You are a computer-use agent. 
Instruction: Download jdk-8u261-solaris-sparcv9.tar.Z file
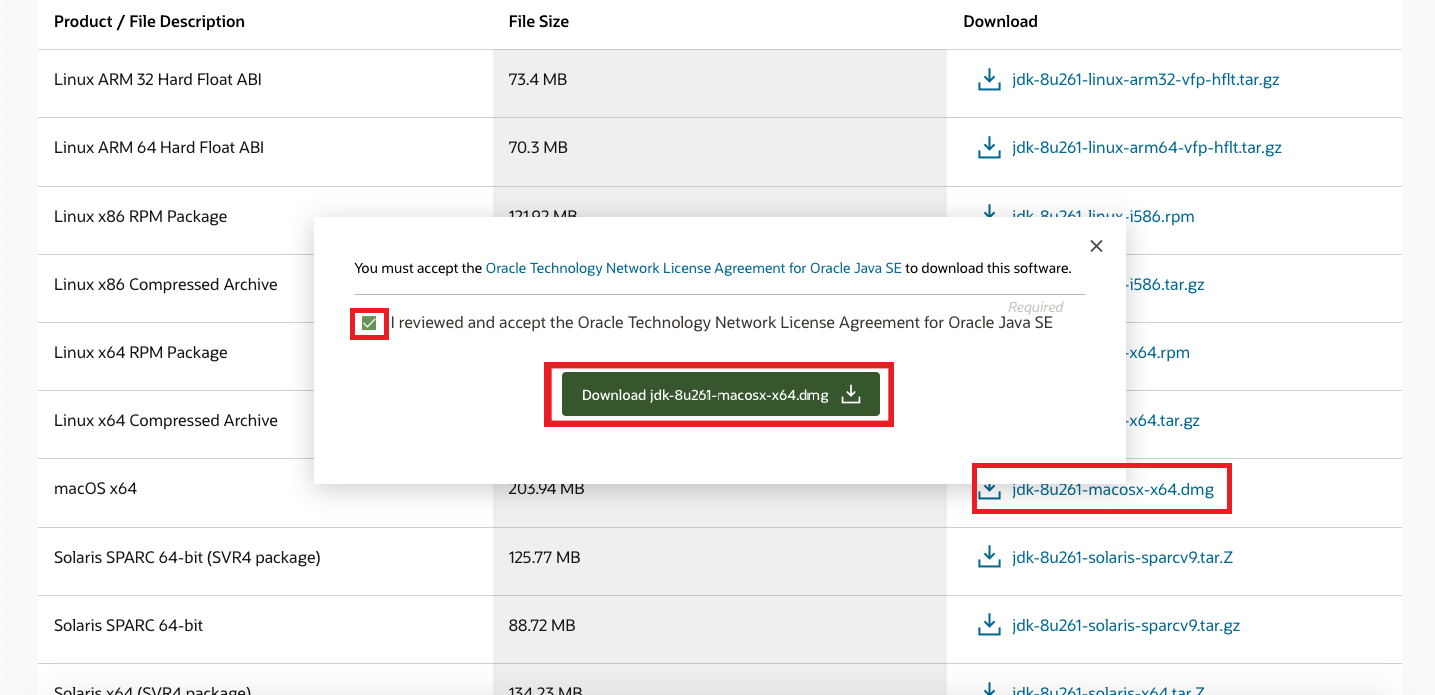(1122, 557)
